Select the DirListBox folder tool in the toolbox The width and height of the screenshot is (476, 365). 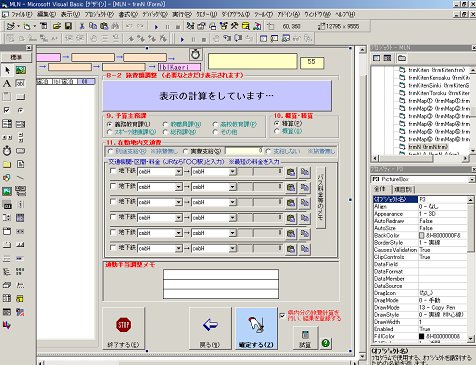7,164
